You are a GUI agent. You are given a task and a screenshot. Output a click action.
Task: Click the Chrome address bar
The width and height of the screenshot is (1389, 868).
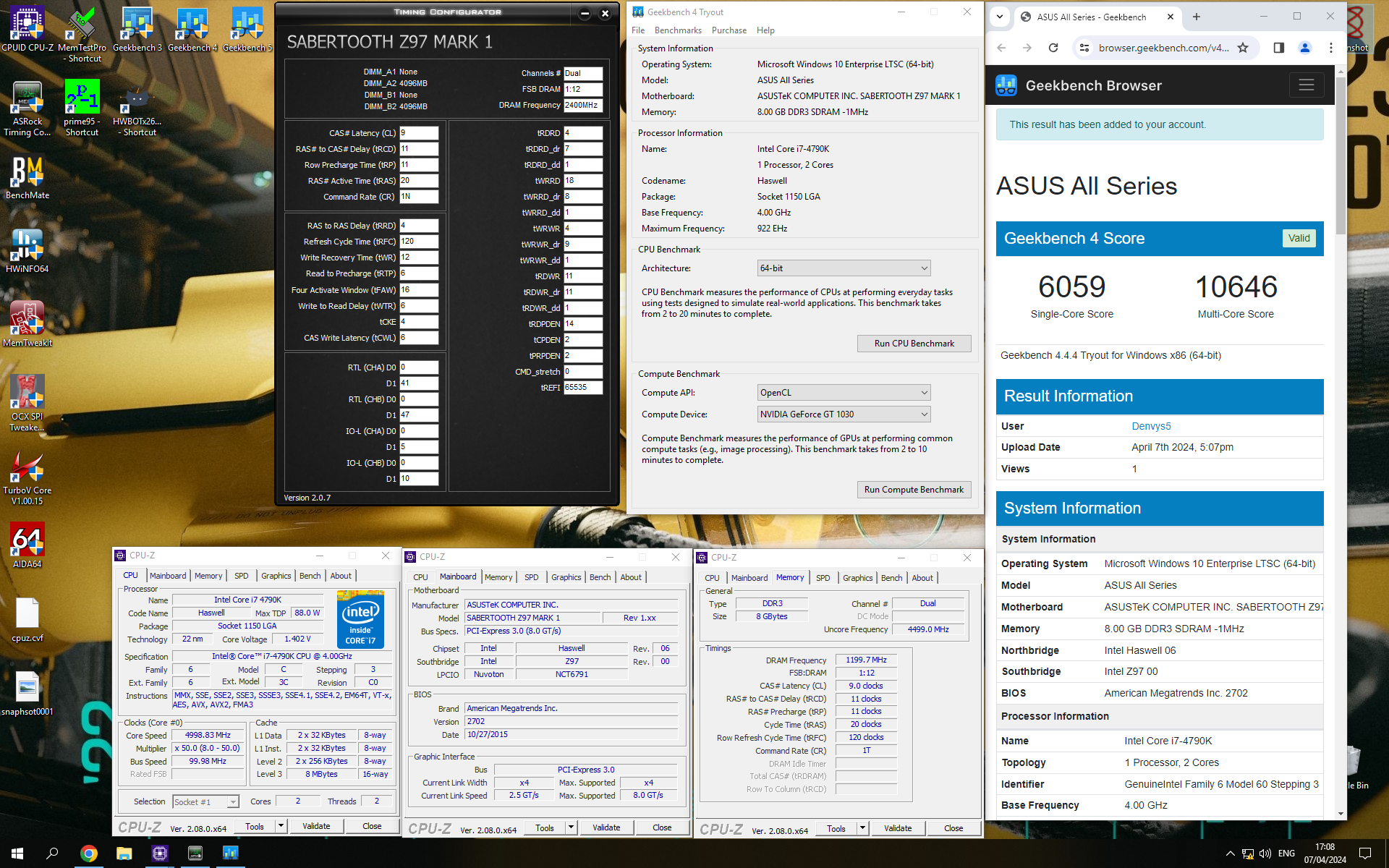[x=1163, y=48]
